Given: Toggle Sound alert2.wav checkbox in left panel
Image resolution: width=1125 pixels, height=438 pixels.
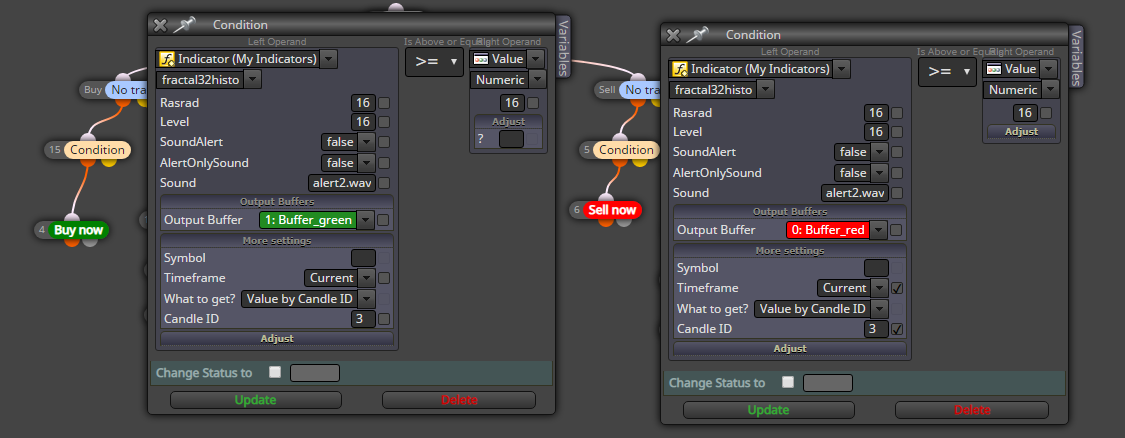Looking at the screenshot, I should click(384, 183).
